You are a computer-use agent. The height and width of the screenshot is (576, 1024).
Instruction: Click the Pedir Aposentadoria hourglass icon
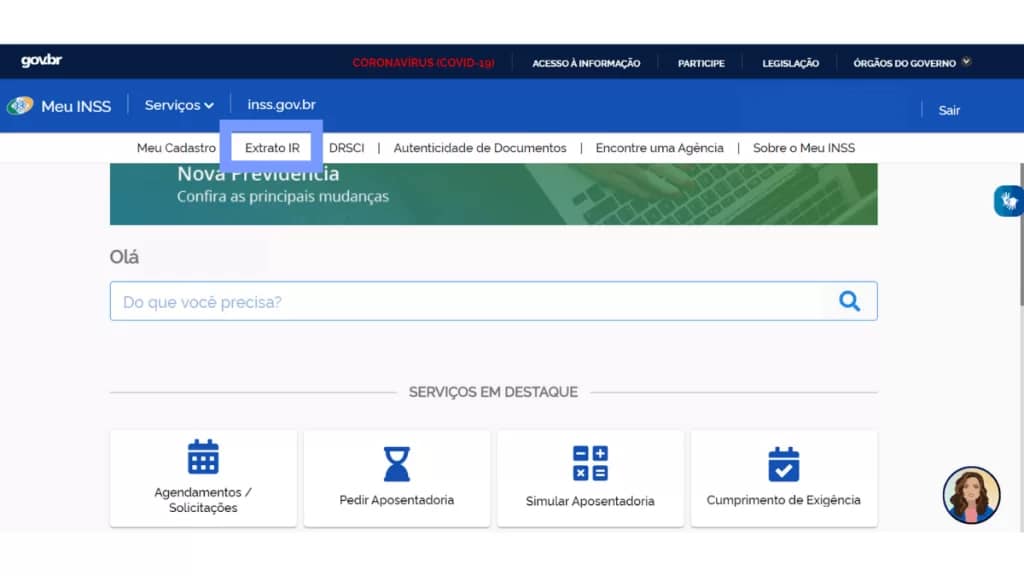[396, 464]
